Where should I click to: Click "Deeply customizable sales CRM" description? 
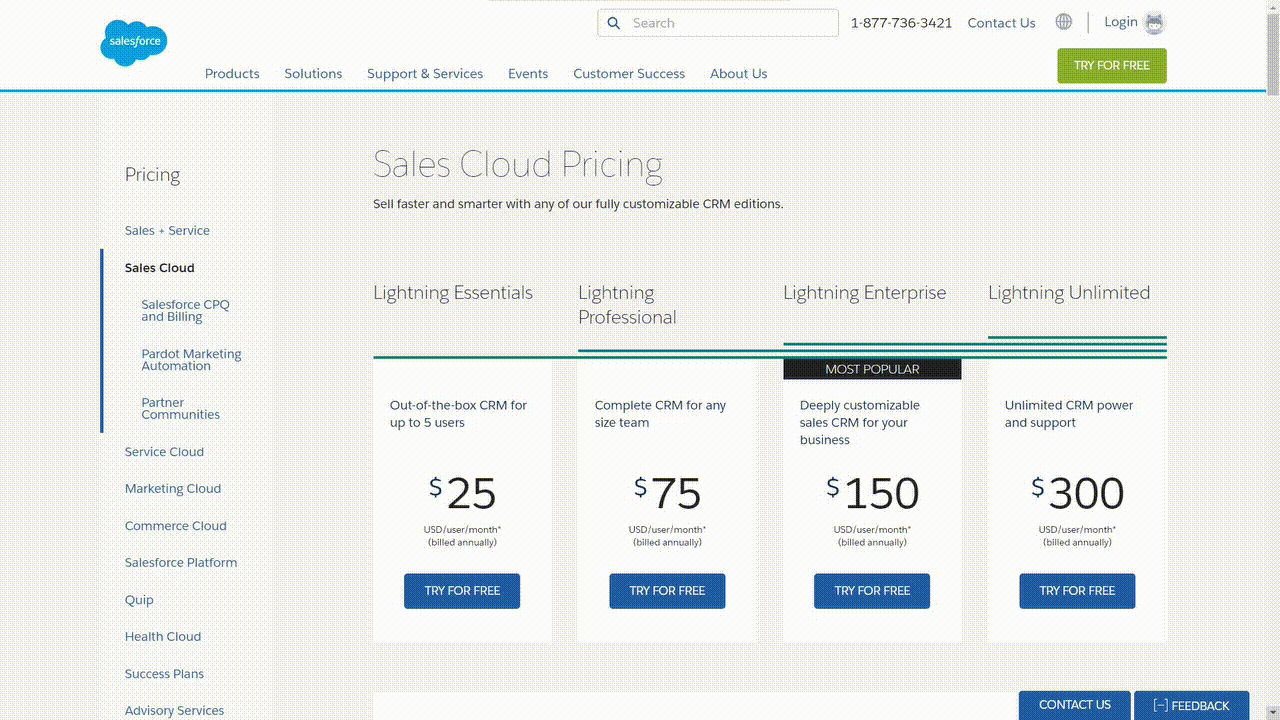pos(860,423)
